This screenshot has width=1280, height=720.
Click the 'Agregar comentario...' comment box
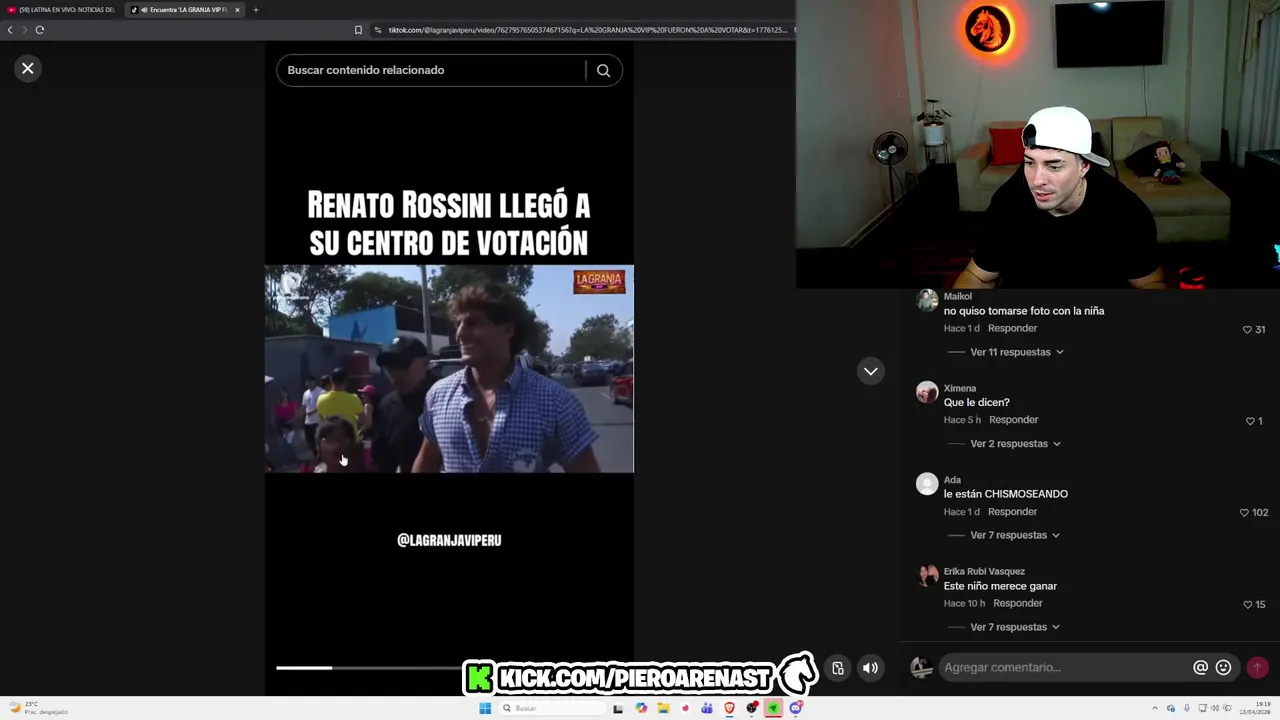pos(1064,667)
